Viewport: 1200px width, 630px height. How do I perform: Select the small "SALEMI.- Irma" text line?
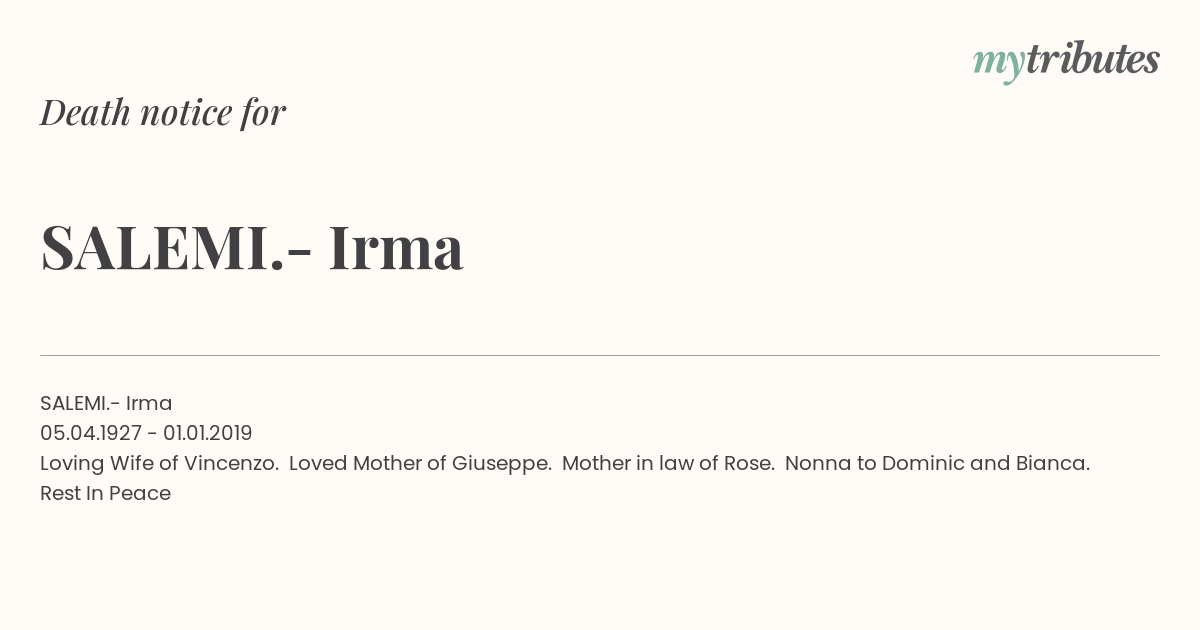(x=106, y=403)
